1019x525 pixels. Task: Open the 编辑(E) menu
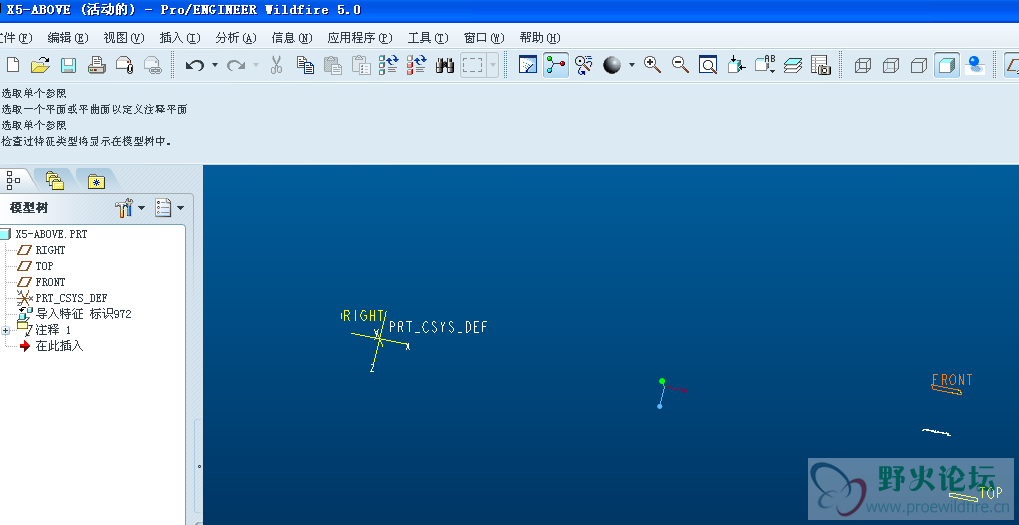coord(68,38)
